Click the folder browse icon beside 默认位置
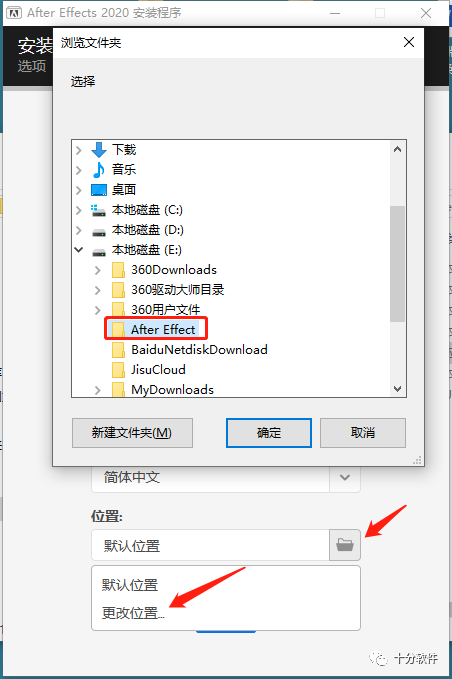The width and height of the screenshot is (452, 679). coord(345,545)
